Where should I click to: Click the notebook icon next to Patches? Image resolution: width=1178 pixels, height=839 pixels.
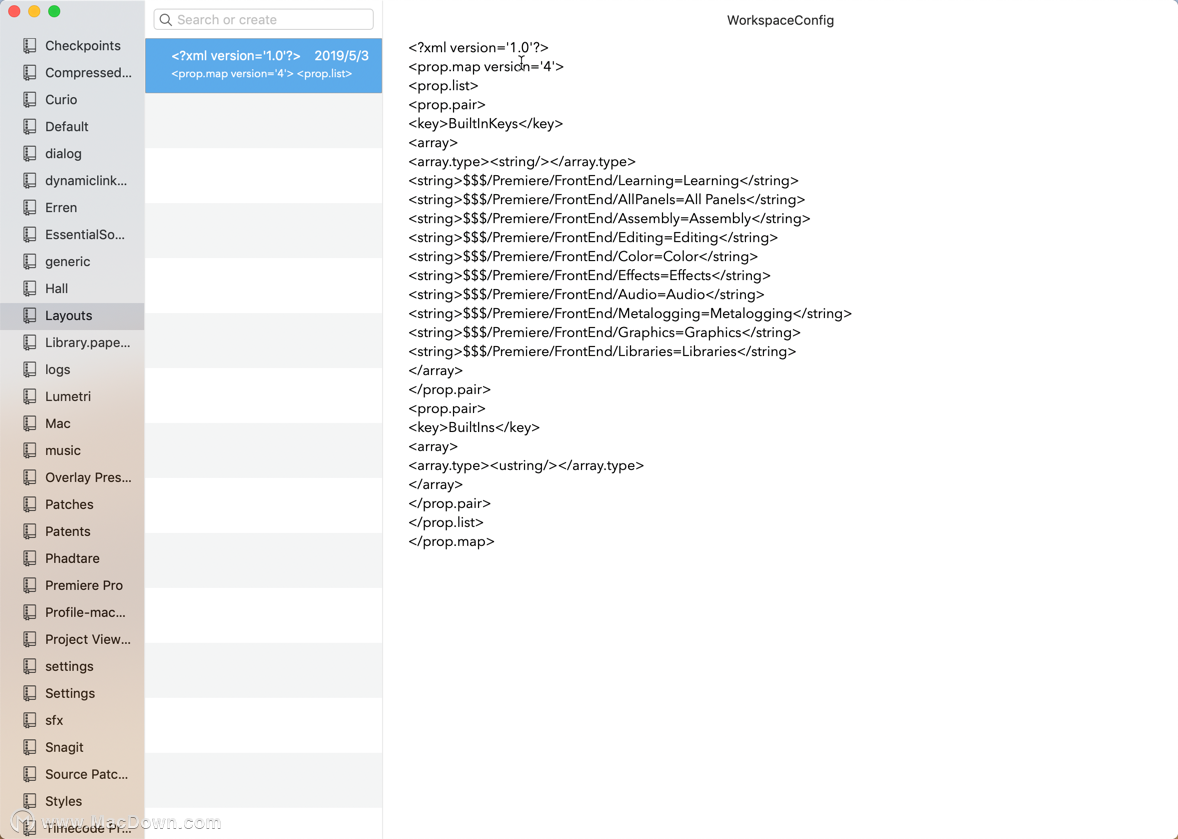click(x=30, y=505)
